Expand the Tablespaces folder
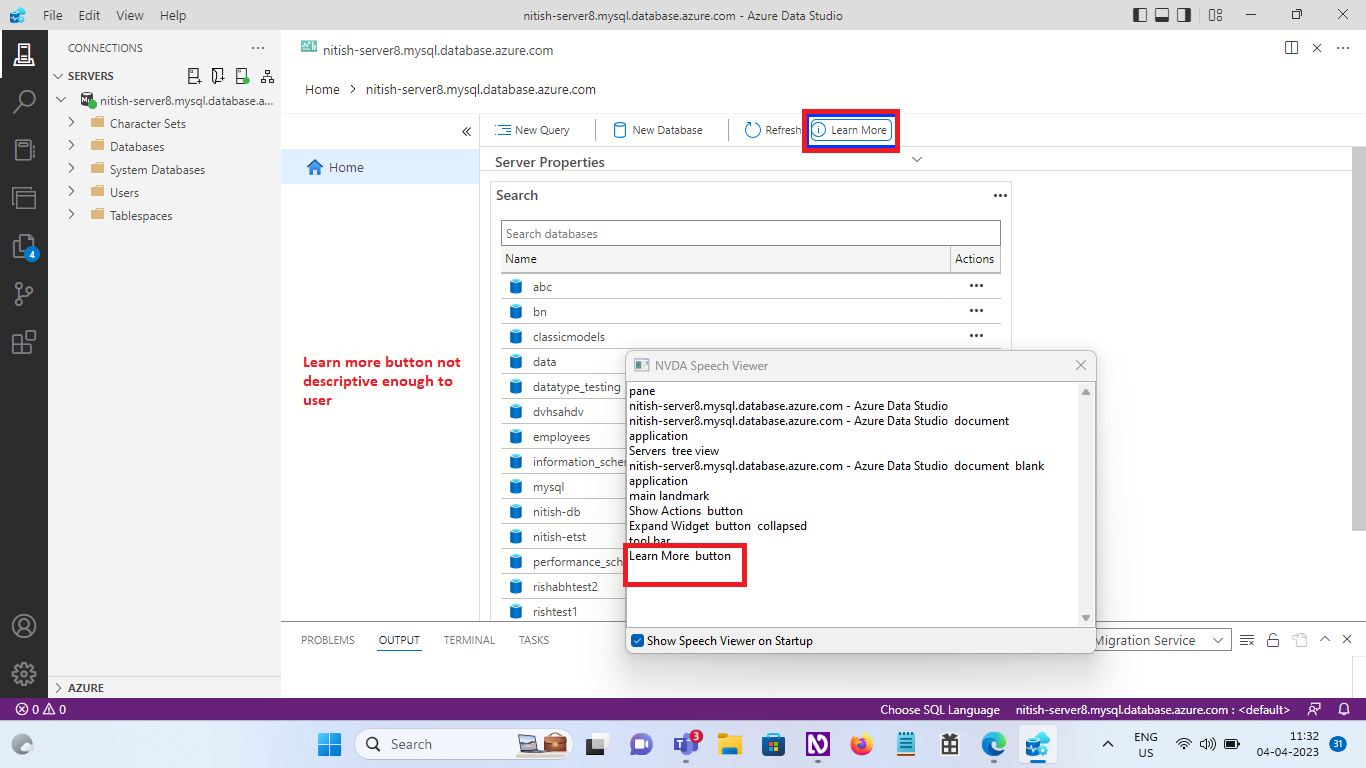Viewport: 1366px width, 768px height. pos(71,215)
